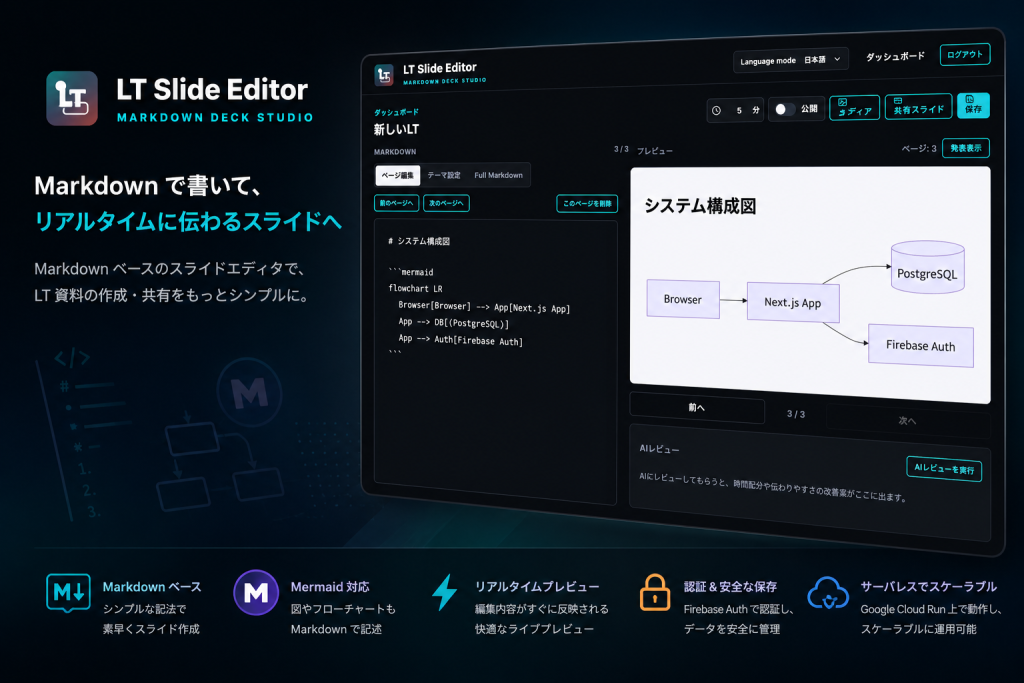Go to 前のページへ button
This screenshot has width=1024, height=683.
396,203
